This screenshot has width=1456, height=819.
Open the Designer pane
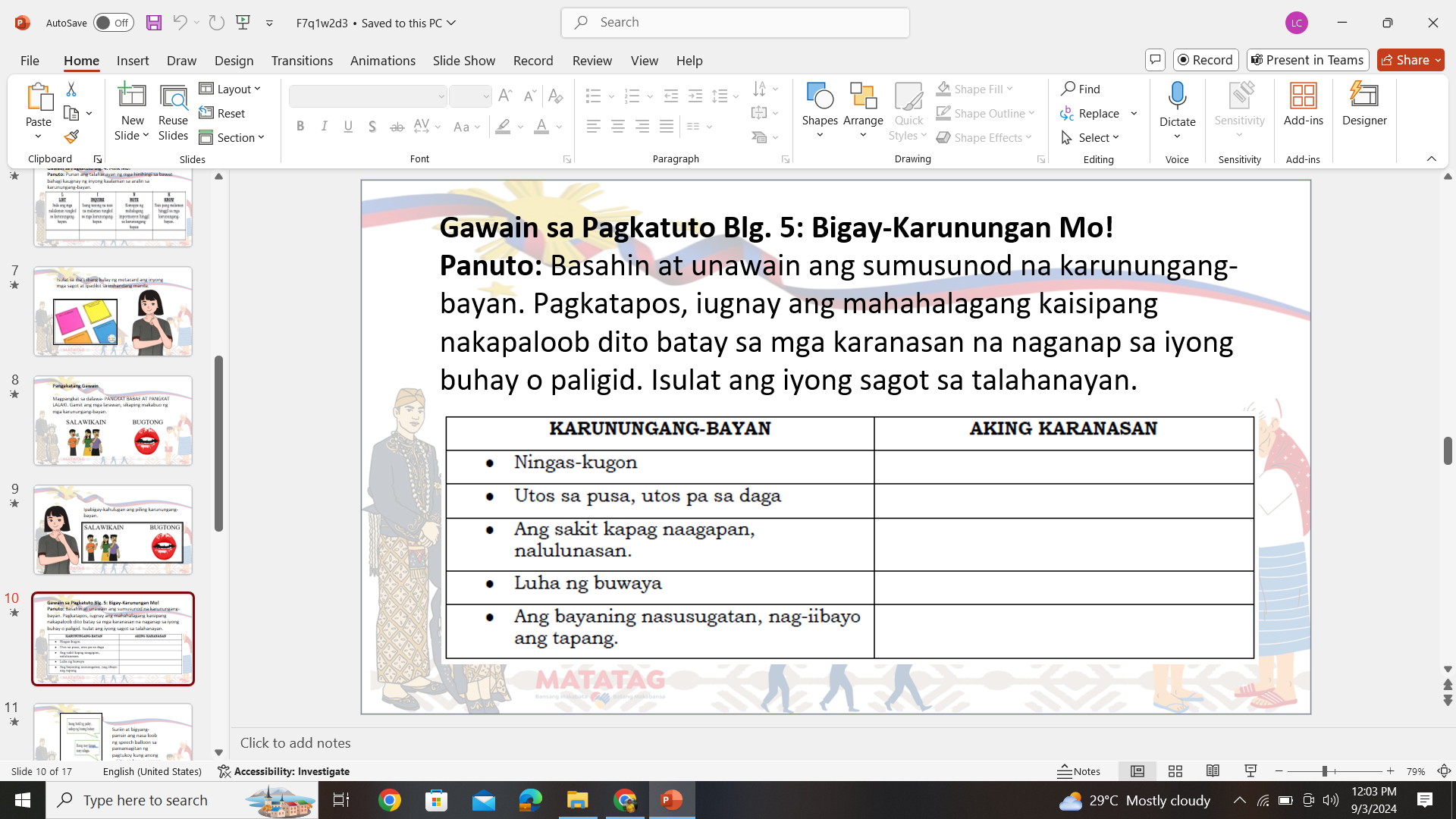1364,105
